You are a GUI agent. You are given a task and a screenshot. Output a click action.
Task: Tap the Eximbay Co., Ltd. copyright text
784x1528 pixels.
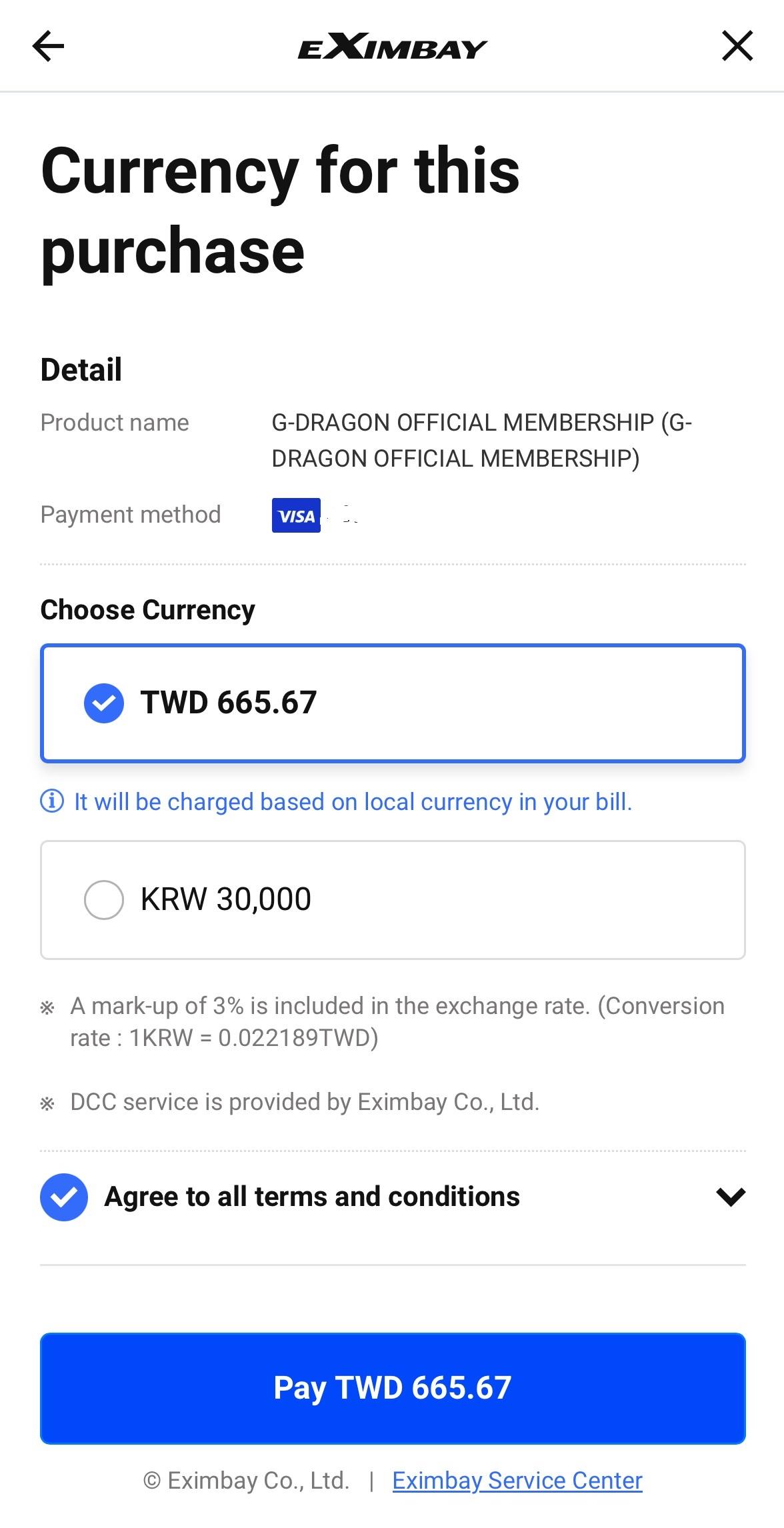point(247,1481)
